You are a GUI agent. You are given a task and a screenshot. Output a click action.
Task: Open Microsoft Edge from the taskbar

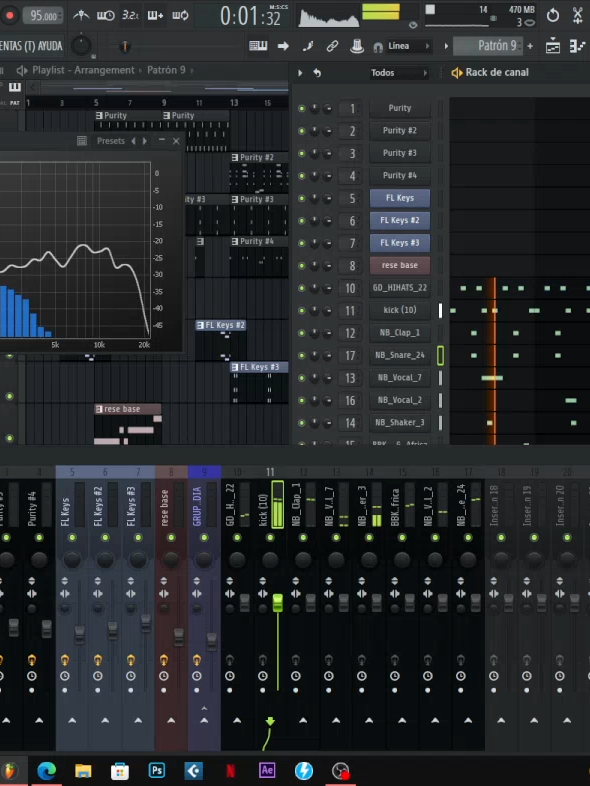click(x=47, y=771)
